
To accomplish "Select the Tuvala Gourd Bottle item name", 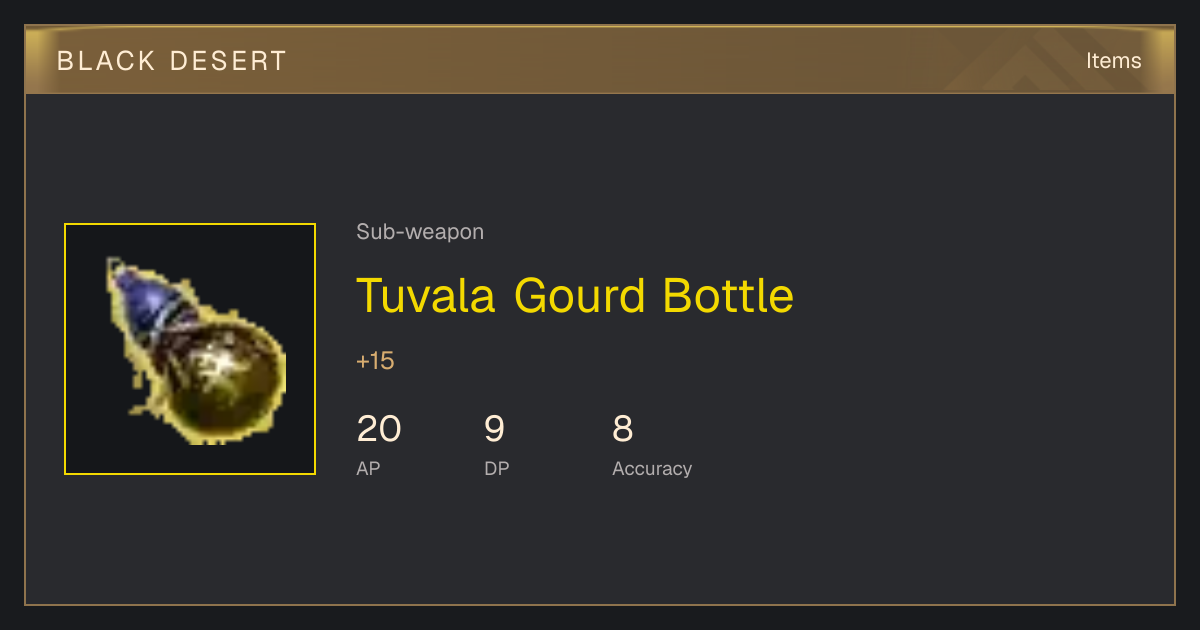I will (x=575, y=295).
